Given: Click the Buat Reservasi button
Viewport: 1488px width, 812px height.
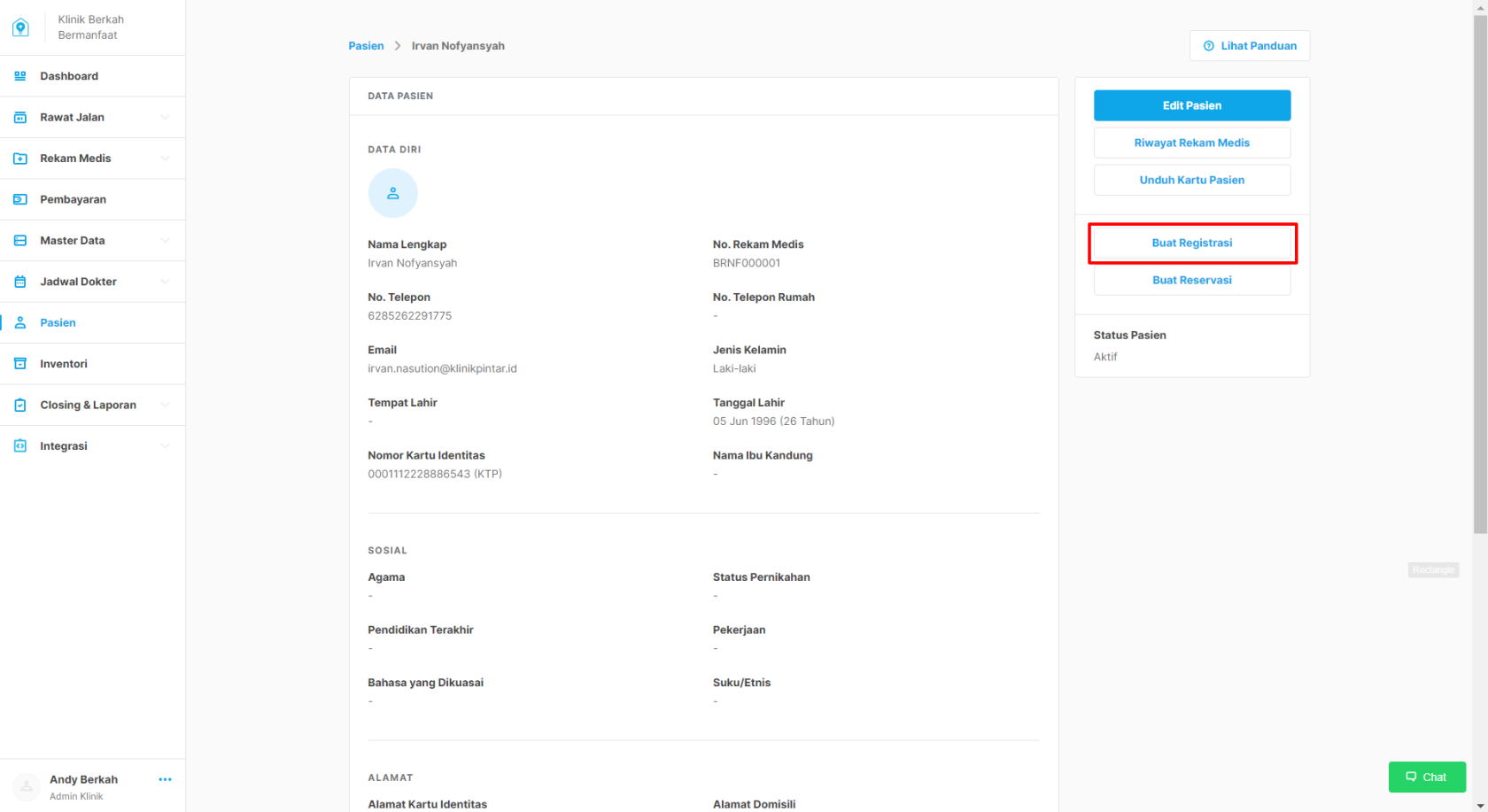Looking at the screenshot, I should [x=1192, y=280].
